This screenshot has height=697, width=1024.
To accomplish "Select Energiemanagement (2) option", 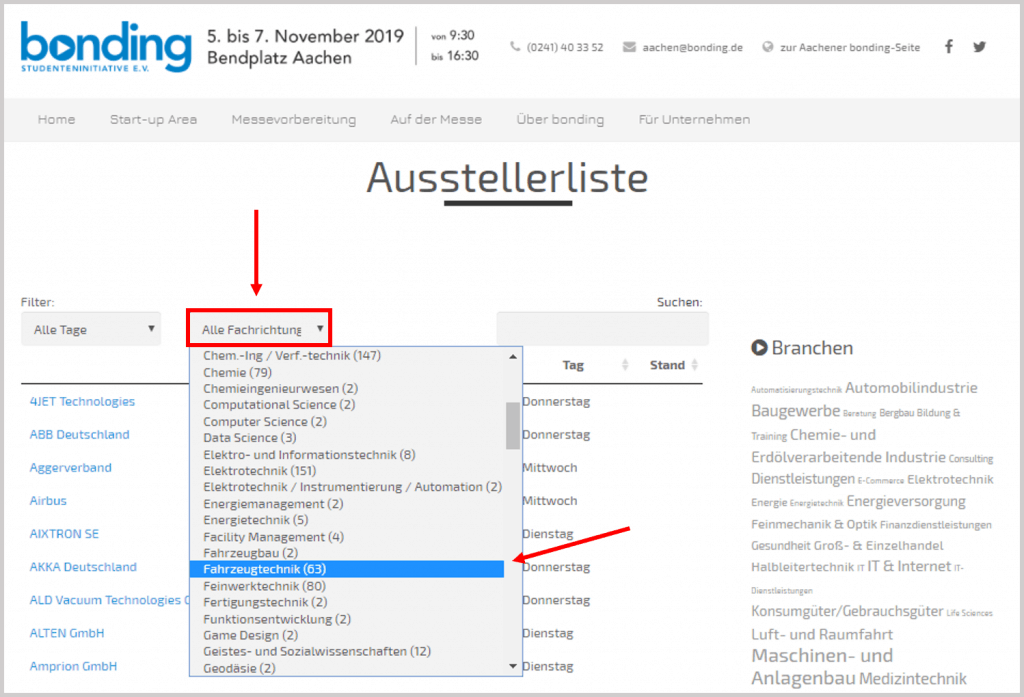I will click(273, 504).
